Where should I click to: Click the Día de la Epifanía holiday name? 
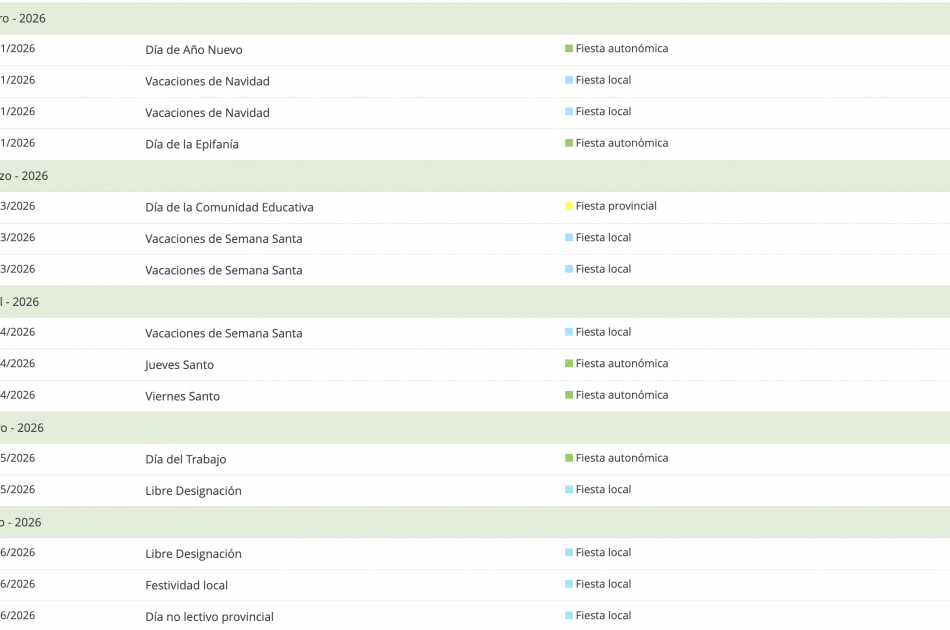point(191,144)
